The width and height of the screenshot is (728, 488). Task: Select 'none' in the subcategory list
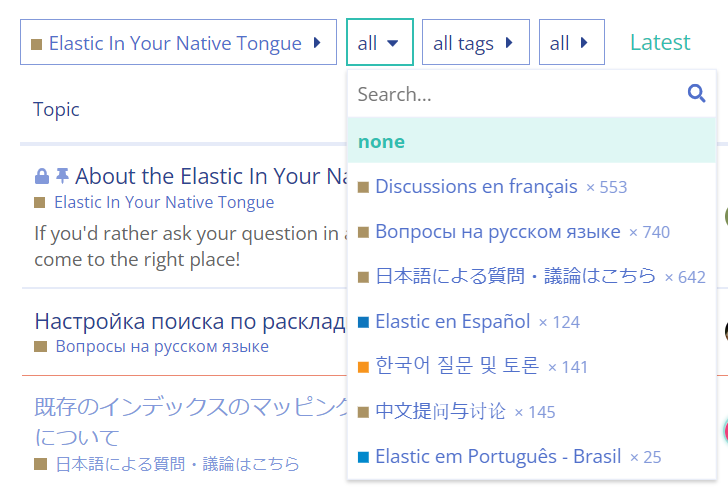point(382,141)
